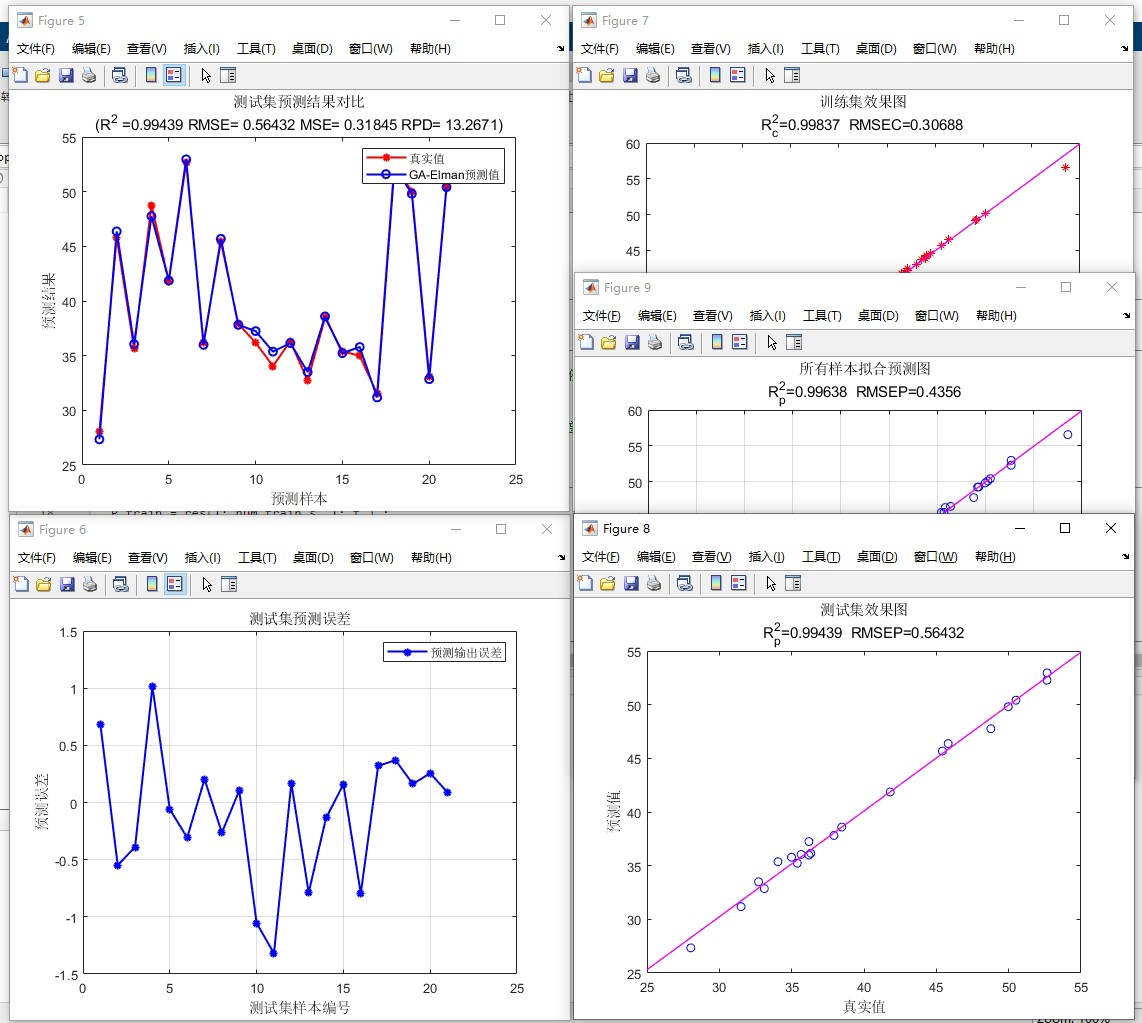Select the 真实值 x-axis label in Figure 8
This screenshot has height=1023, width=1142.
(x=864, y=1007)
